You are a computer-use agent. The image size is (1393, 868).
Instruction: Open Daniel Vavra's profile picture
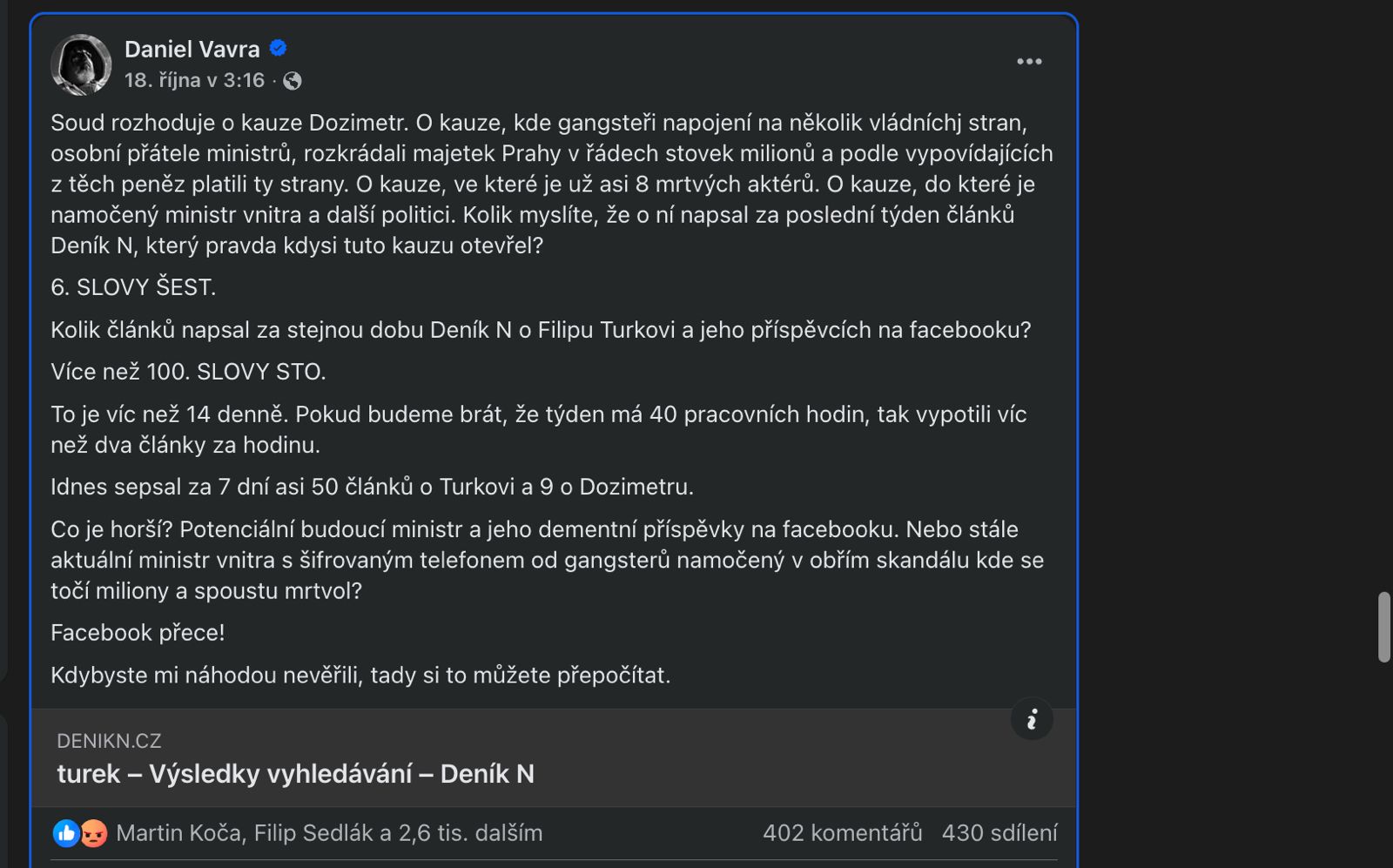pyautogui.click(x=81, y=64)
